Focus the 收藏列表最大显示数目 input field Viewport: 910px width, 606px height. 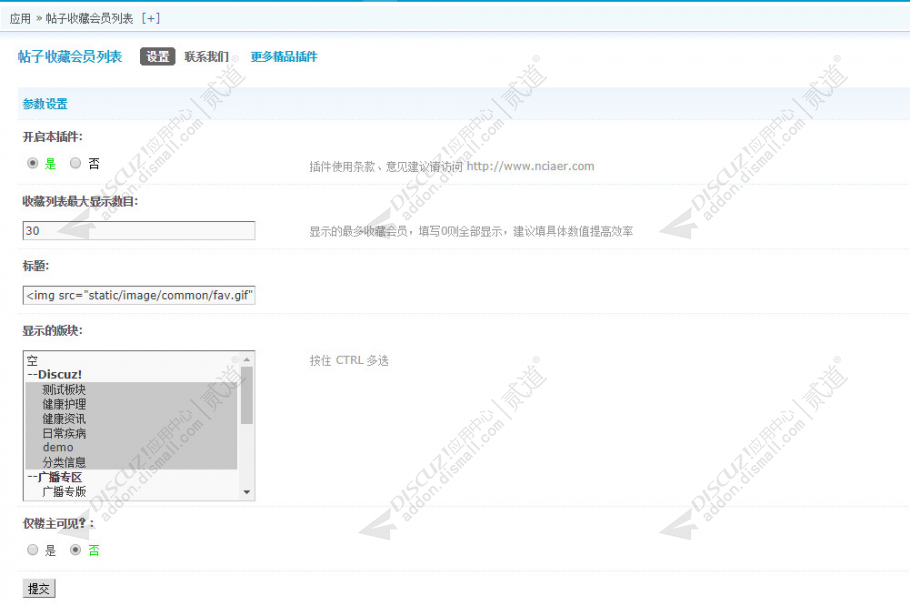point(139,230)
